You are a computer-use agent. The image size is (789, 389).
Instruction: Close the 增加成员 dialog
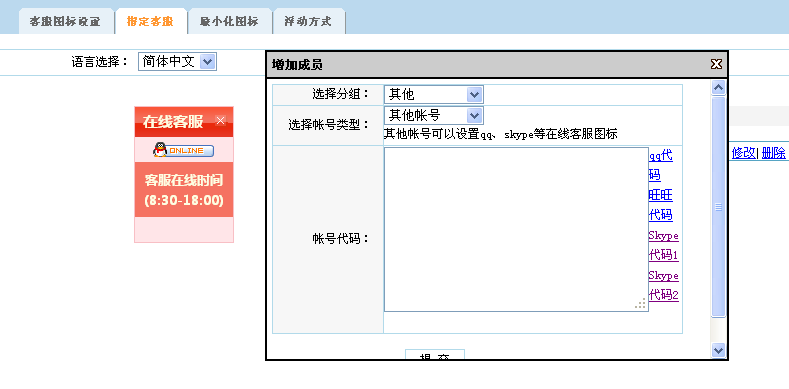(x=716, y=64)
